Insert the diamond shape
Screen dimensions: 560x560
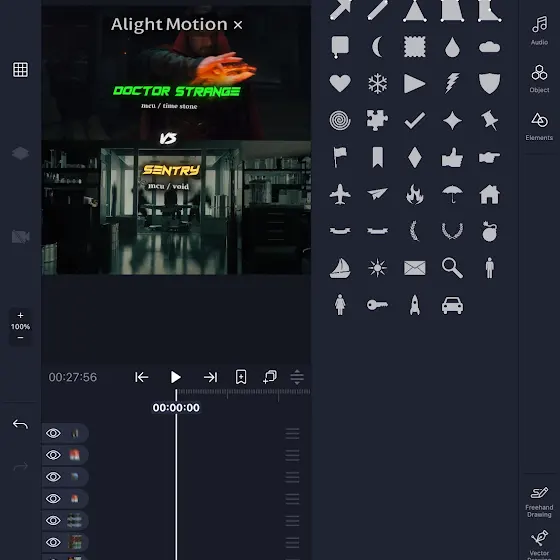[415, 157]
